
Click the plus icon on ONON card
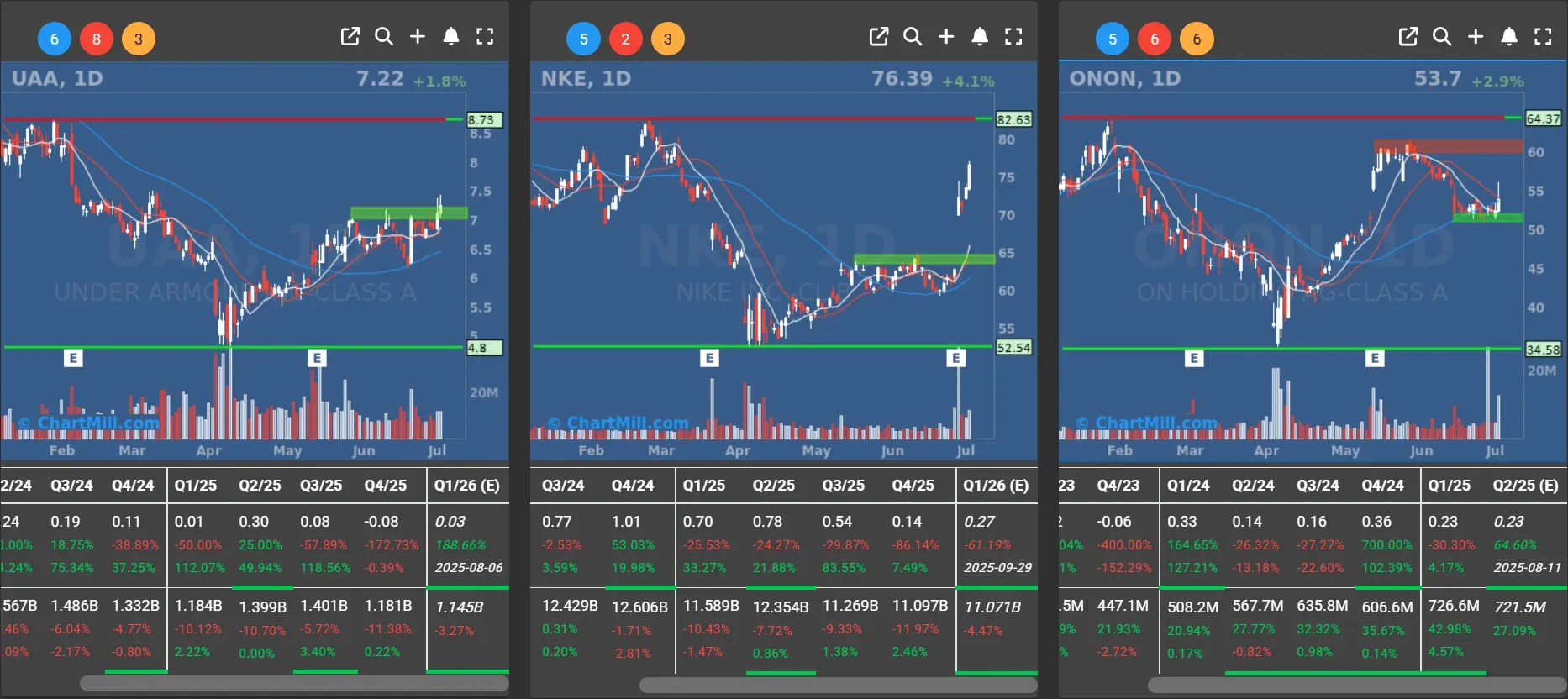tap(1476, 36)
